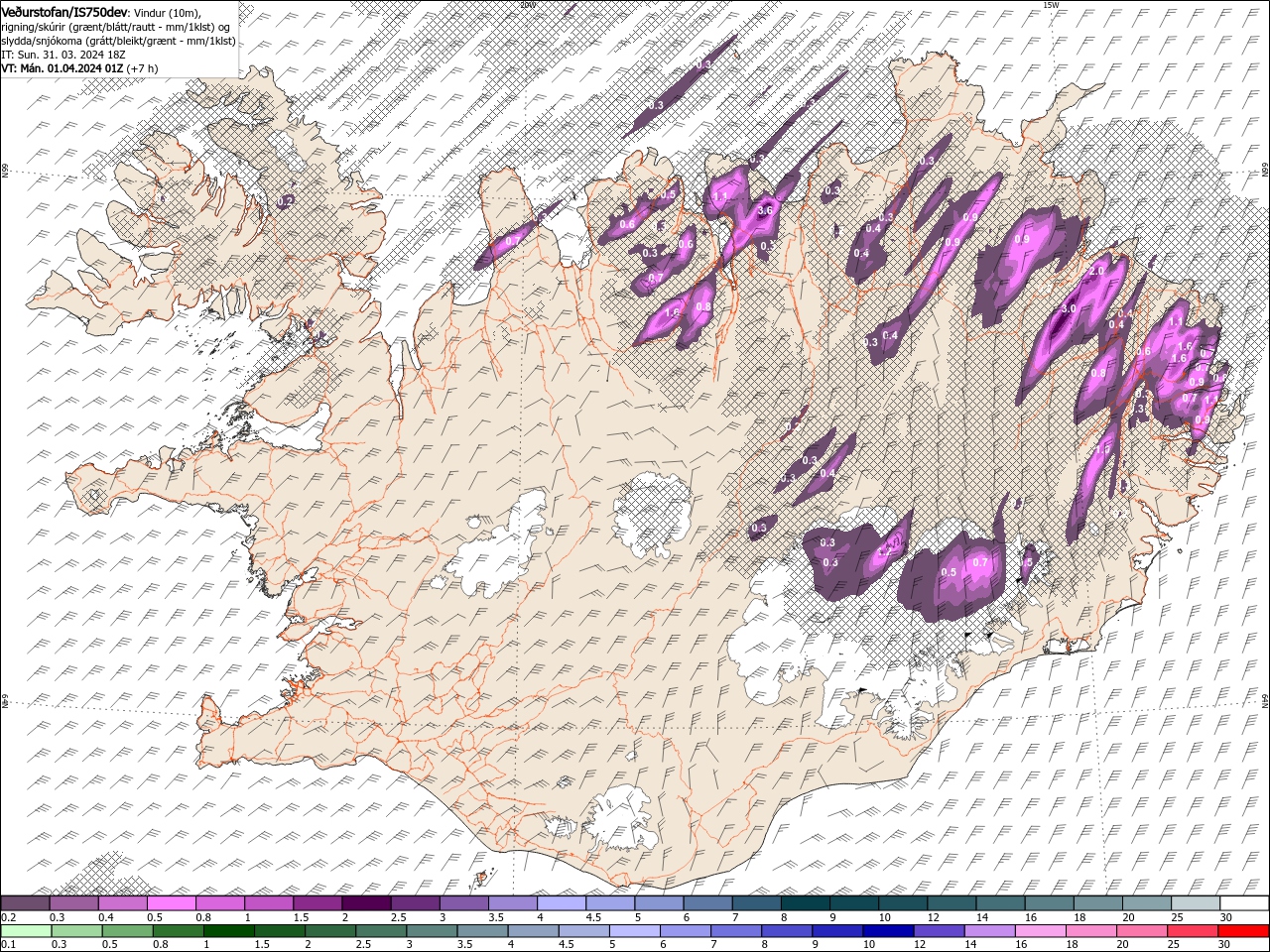
Task: Click the Veðurstofan/IS750dev title text
Action: [x=65, y=11]
